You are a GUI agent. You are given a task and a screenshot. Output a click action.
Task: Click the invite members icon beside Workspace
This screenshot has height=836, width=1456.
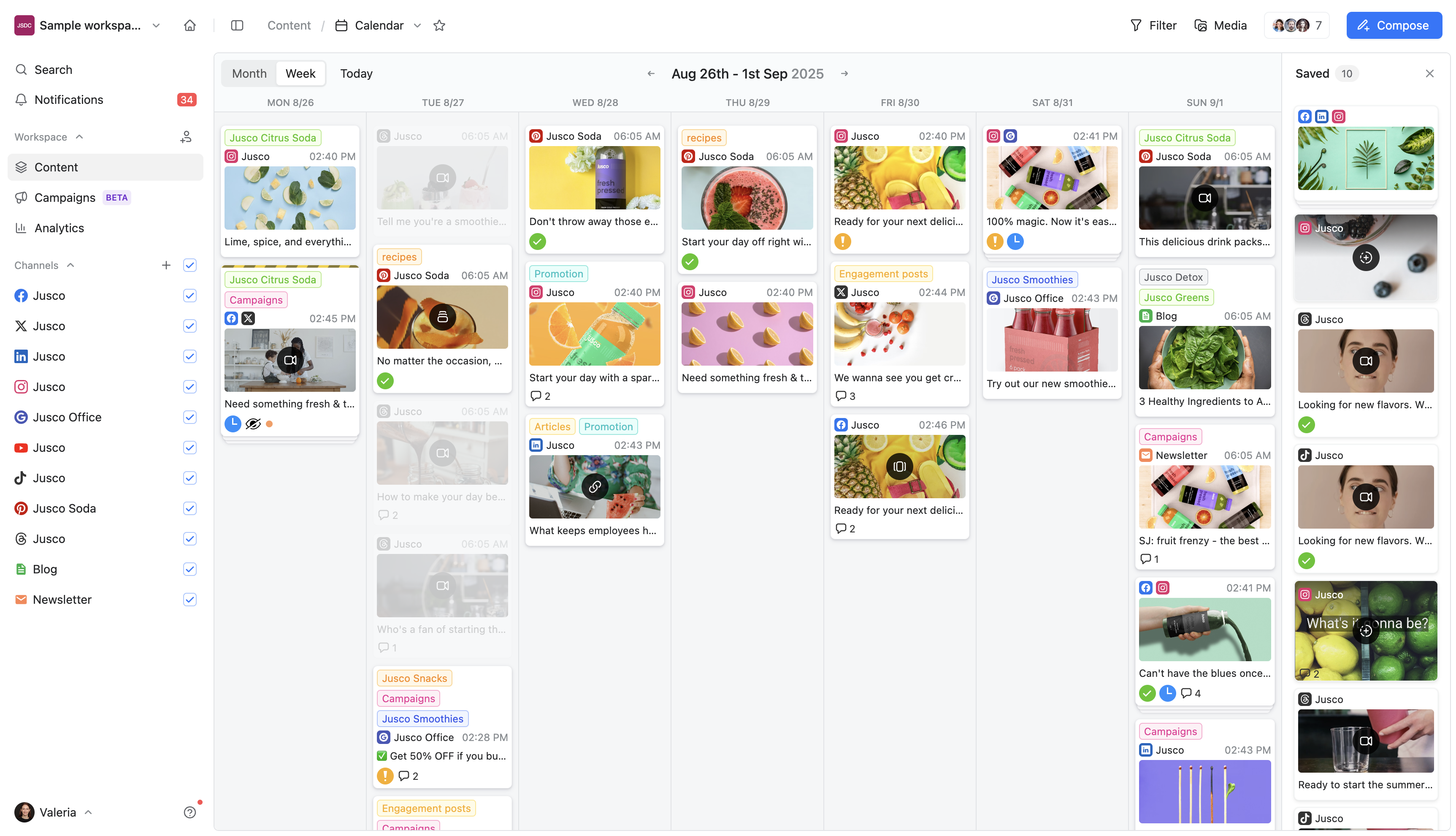(x=186, y=137)
